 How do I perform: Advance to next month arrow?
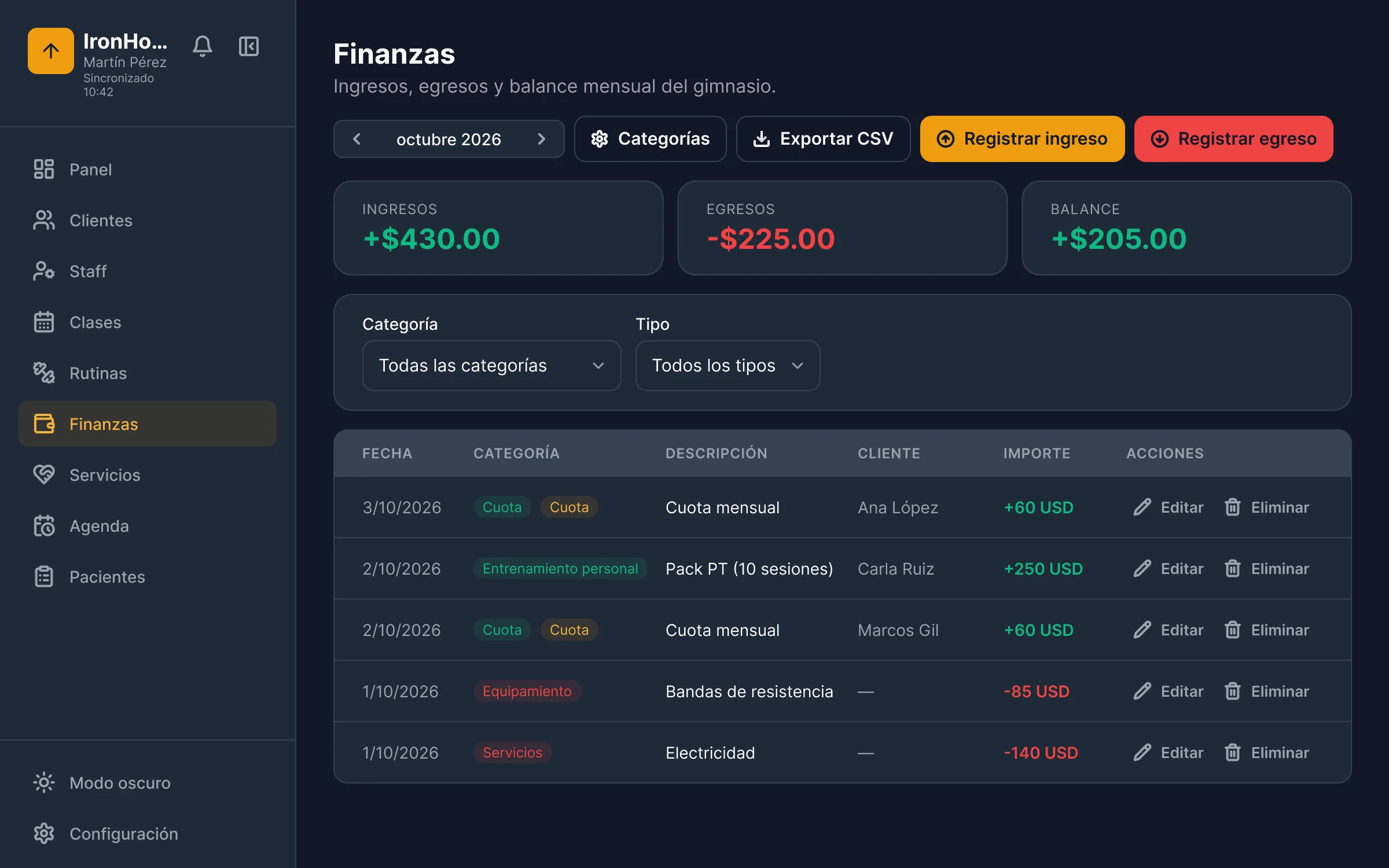click(541, 139)
